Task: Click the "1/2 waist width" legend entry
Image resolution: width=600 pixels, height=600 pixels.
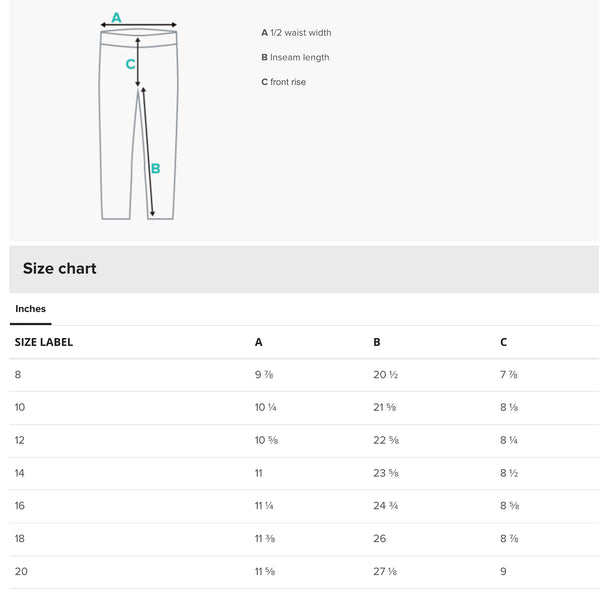Action: (296, 33)
